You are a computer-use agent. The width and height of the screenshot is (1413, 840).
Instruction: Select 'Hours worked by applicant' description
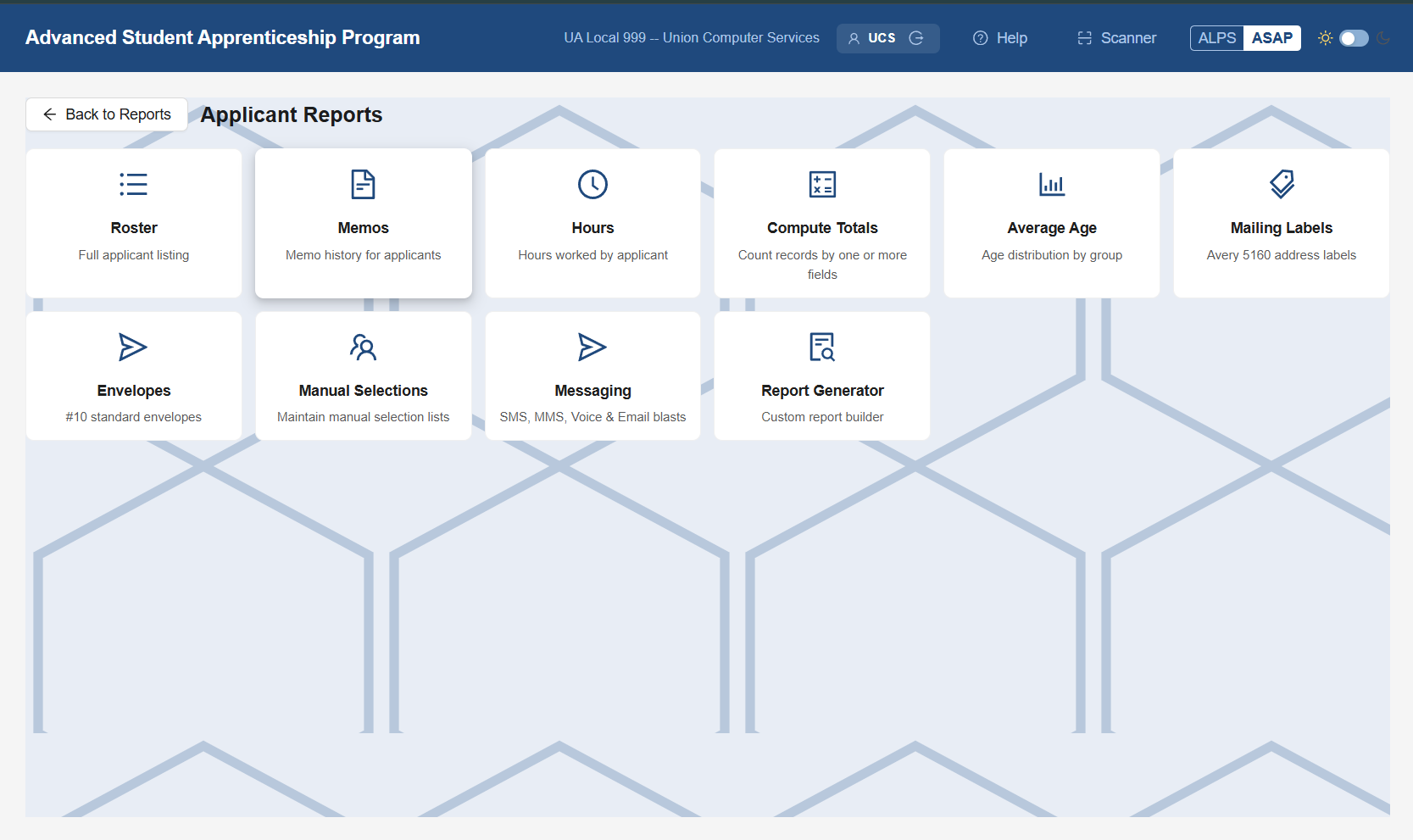point(593,255)
